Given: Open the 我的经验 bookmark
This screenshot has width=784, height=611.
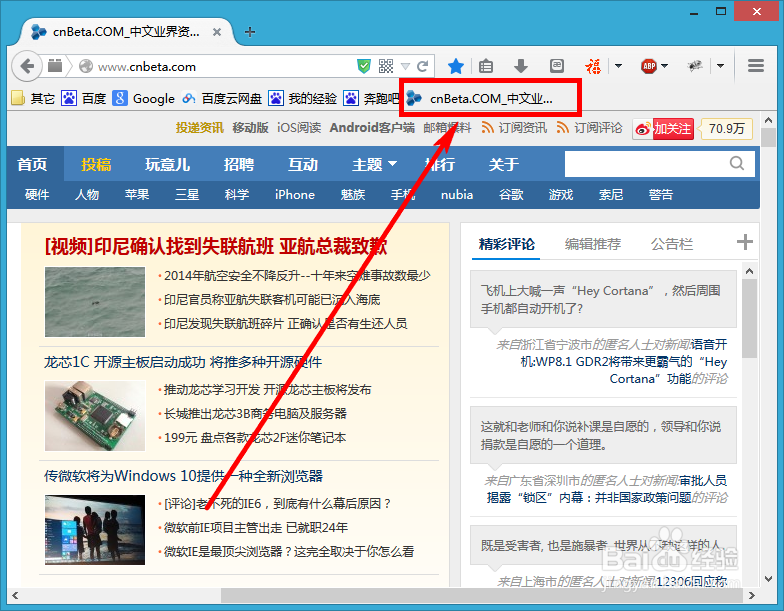Looking at the screenshot, I should 302,98.
